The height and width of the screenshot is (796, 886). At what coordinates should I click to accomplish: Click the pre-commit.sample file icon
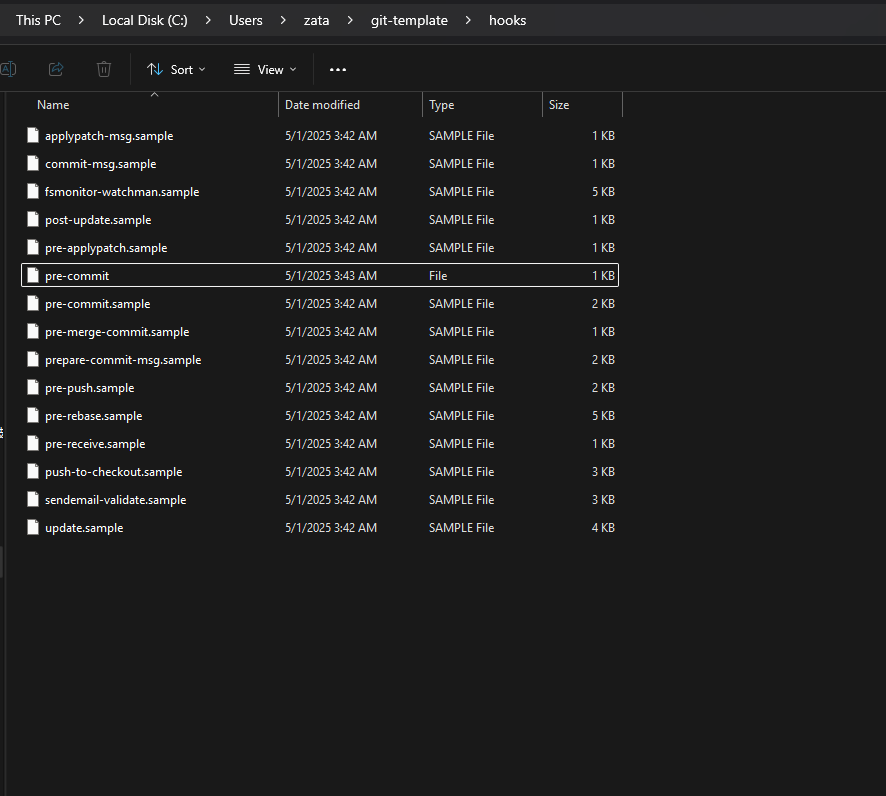(x=33, y=303)
